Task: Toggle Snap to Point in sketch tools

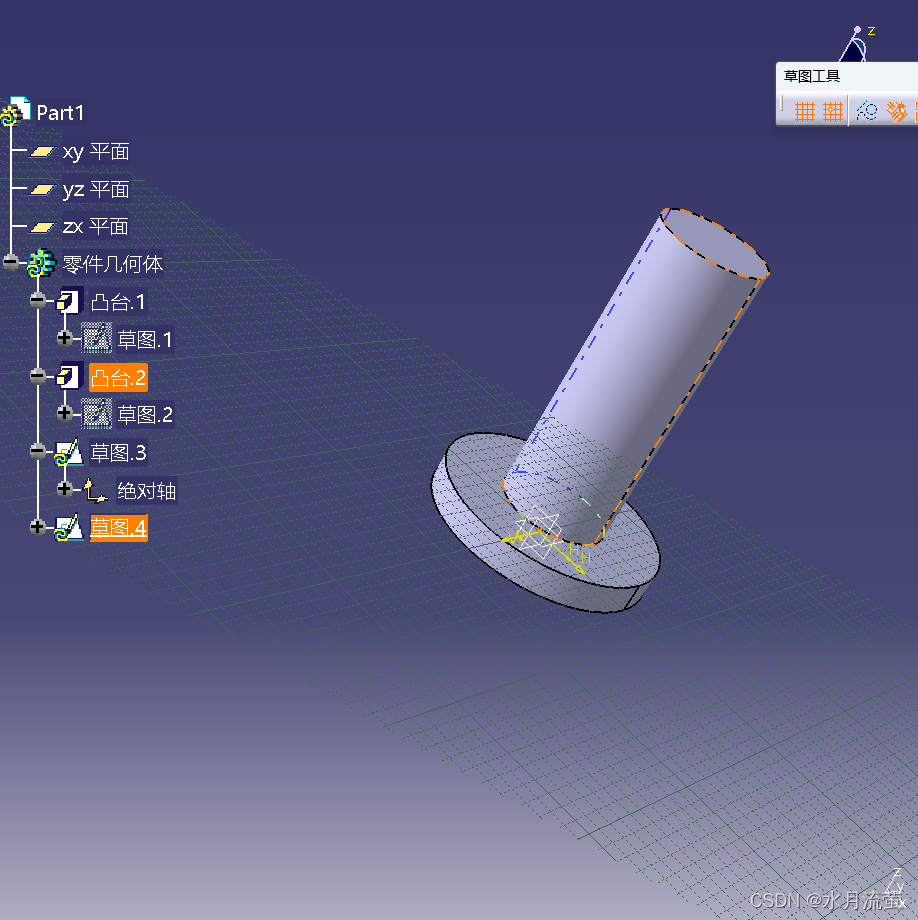Action: 833,111
